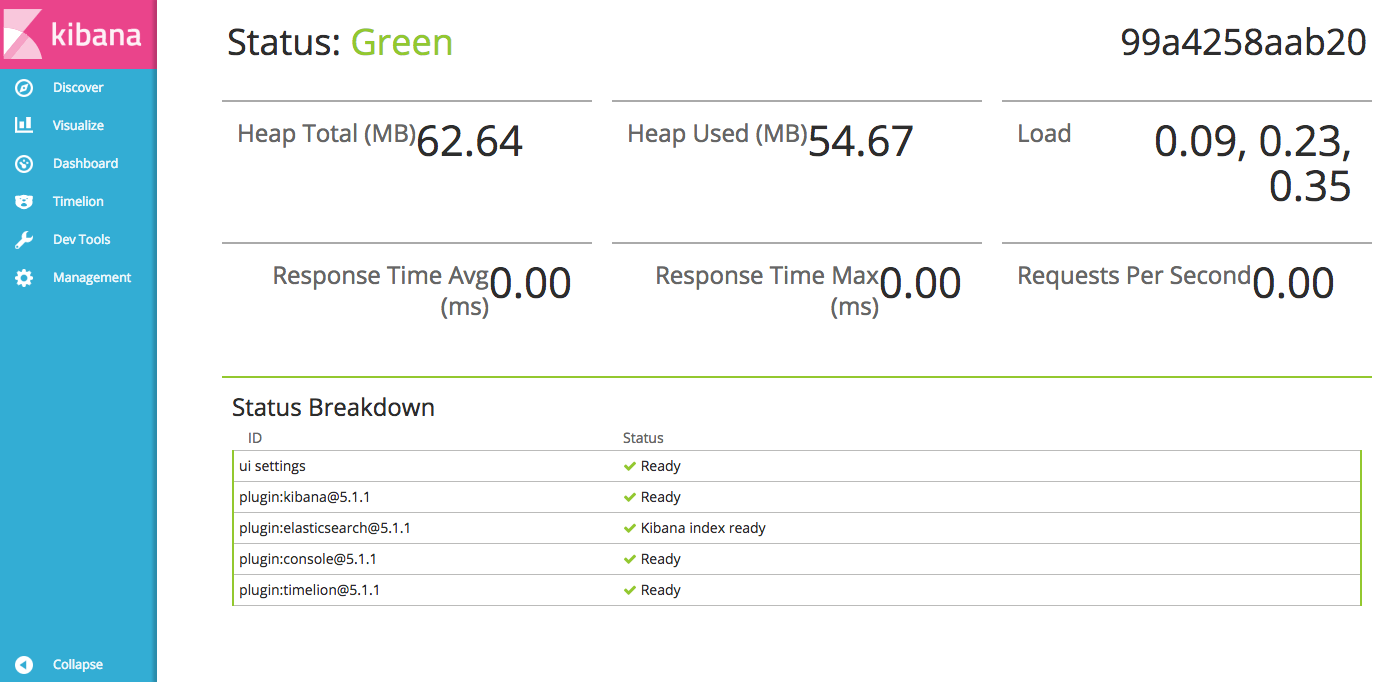Screen dimensions: 1391x682
Task: Click the Requests Per Second value 0.00
Action: (x=1293, y=284)
